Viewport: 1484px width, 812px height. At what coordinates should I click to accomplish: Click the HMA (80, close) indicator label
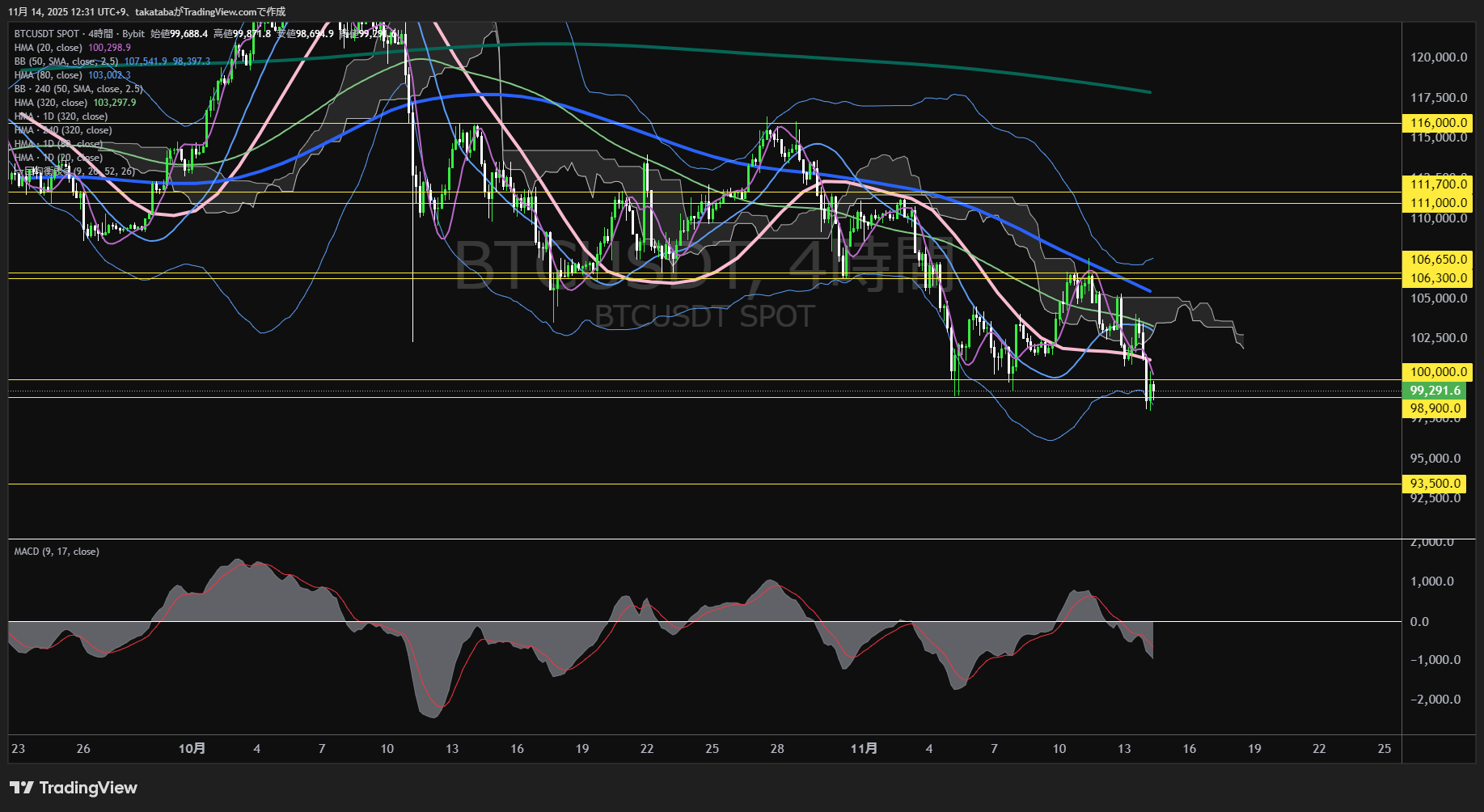tap(48, 75)
